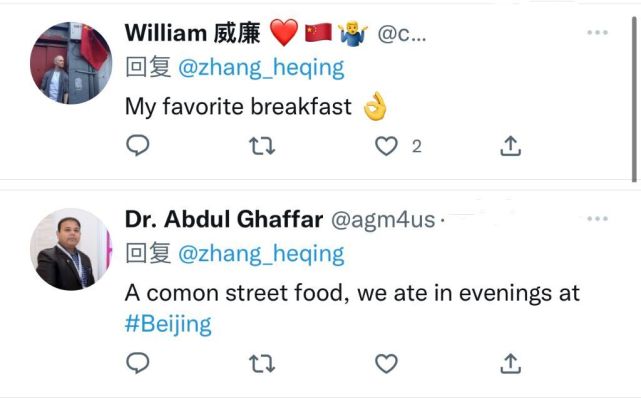View William's profile picture

coord(71,63)
